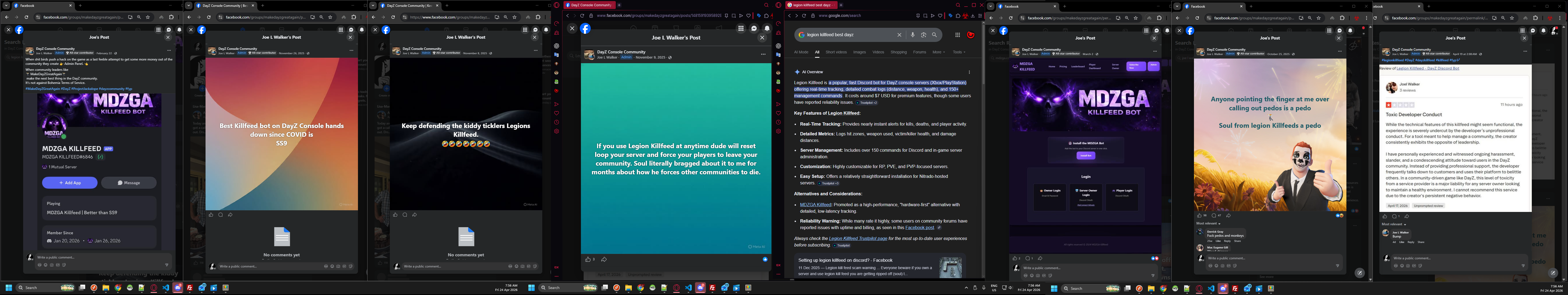1568x295 pixels.
Task: Switch to the Videos tab in Google
Action: [878, 52]
